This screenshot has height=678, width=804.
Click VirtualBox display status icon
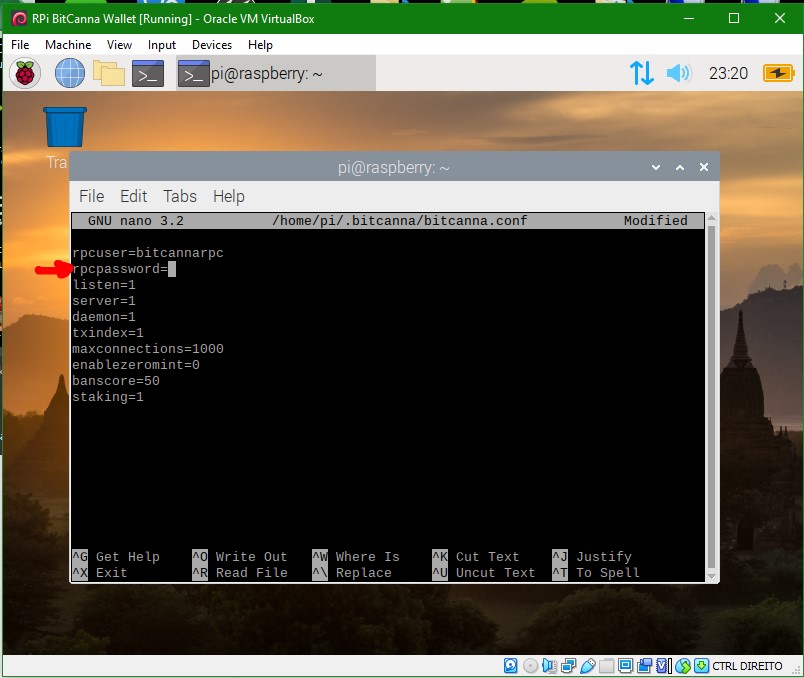tap(625, 666)
